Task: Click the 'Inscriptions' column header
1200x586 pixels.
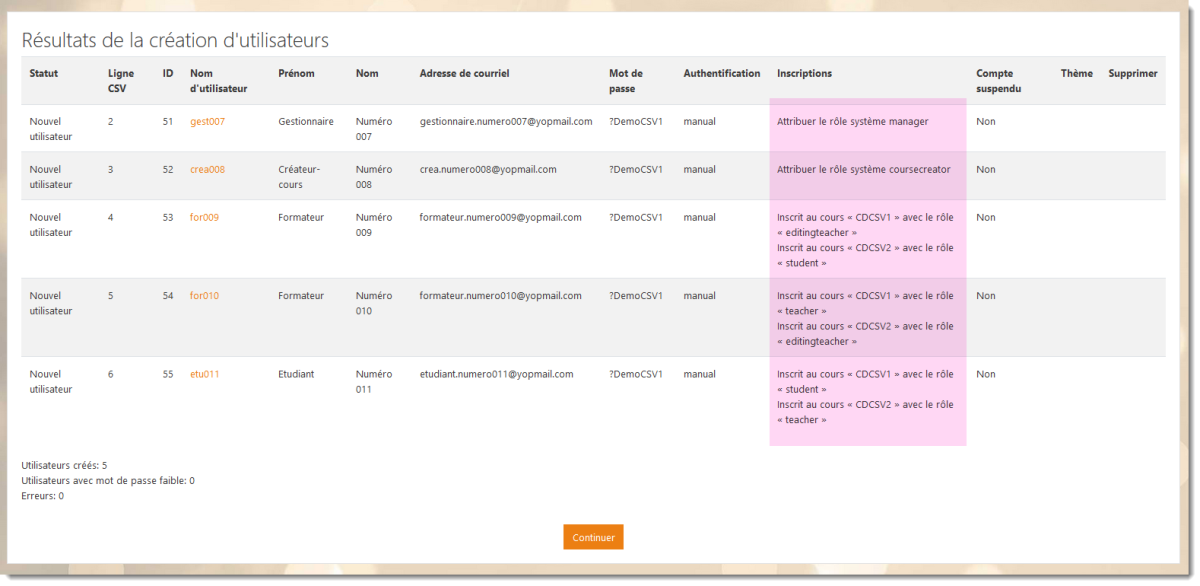Action: click(804, 74)
